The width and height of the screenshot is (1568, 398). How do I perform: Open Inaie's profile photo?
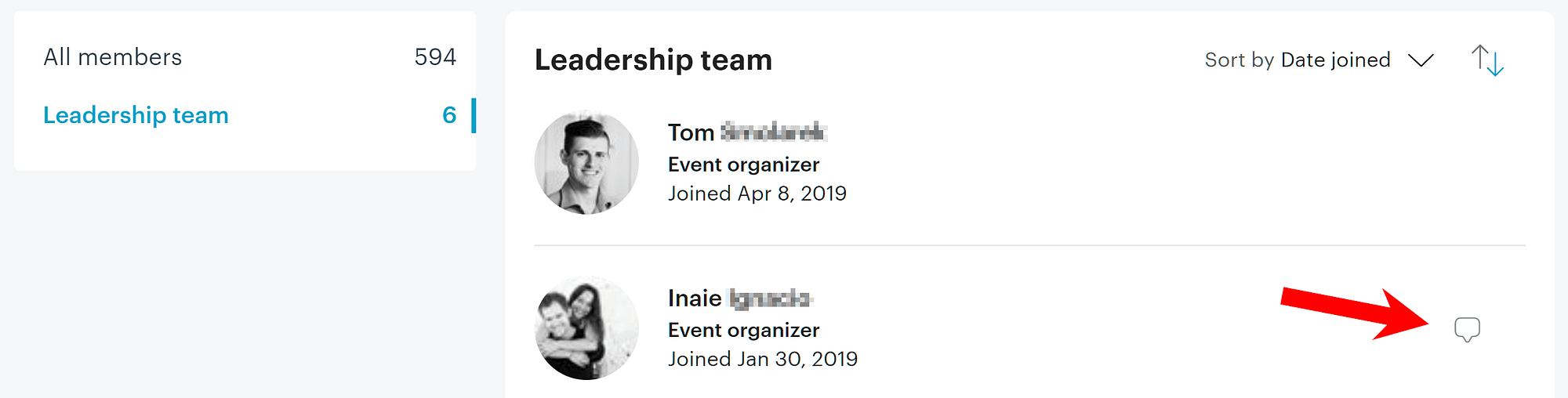coord(586,328)
